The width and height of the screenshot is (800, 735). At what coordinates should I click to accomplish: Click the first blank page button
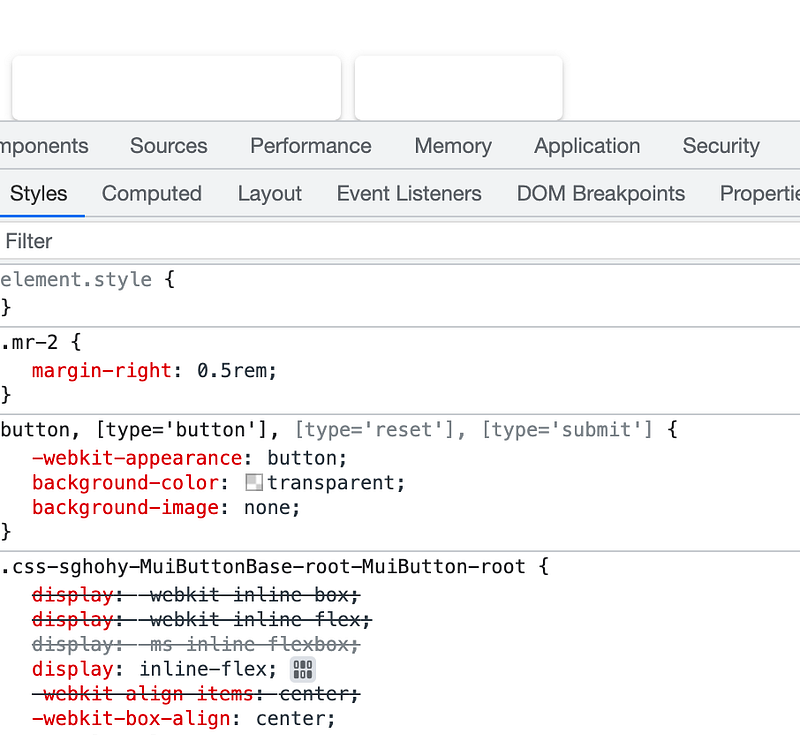pyautogui.click(x=177, y=88)
